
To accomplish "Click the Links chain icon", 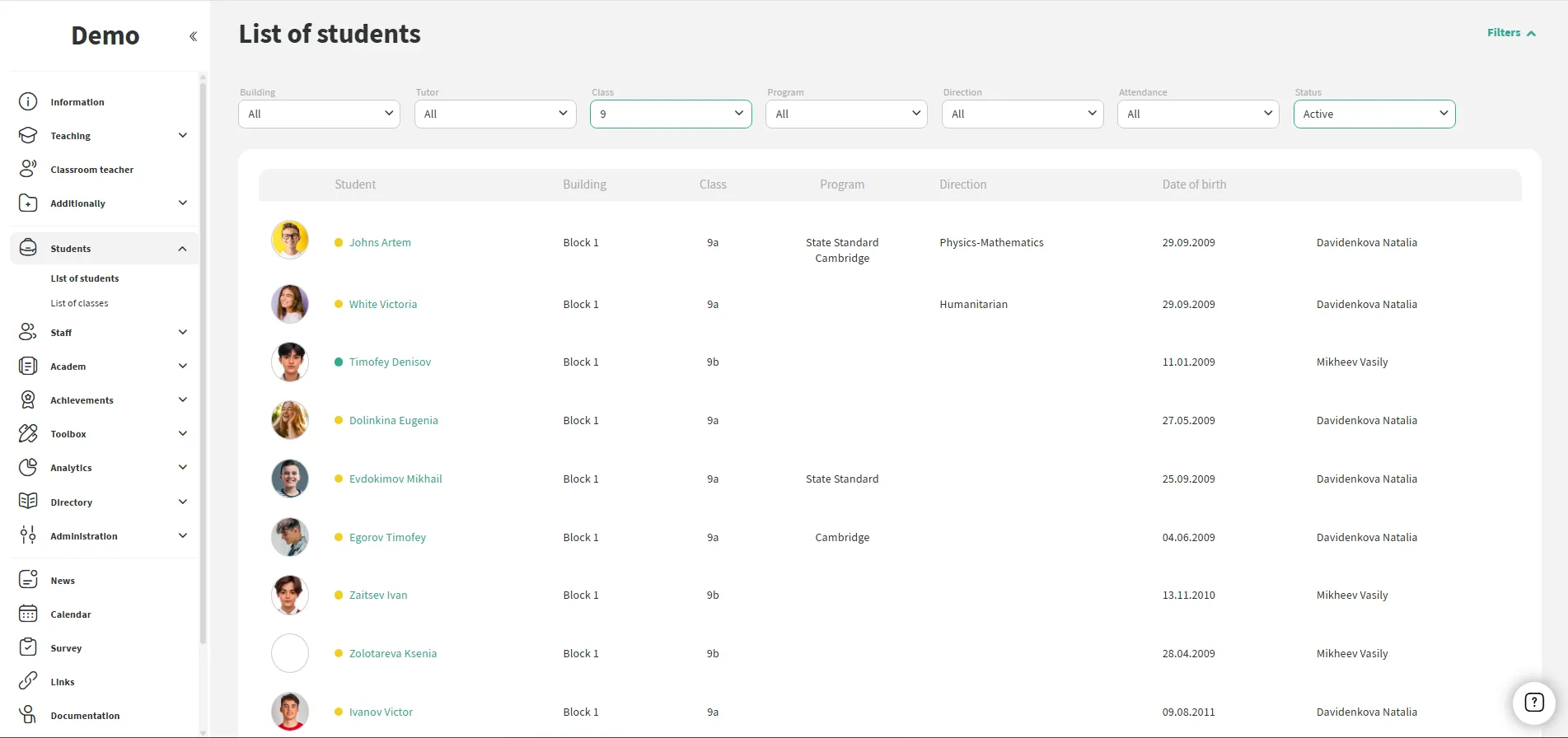I will pyautogui.click(x=28, y=681).
